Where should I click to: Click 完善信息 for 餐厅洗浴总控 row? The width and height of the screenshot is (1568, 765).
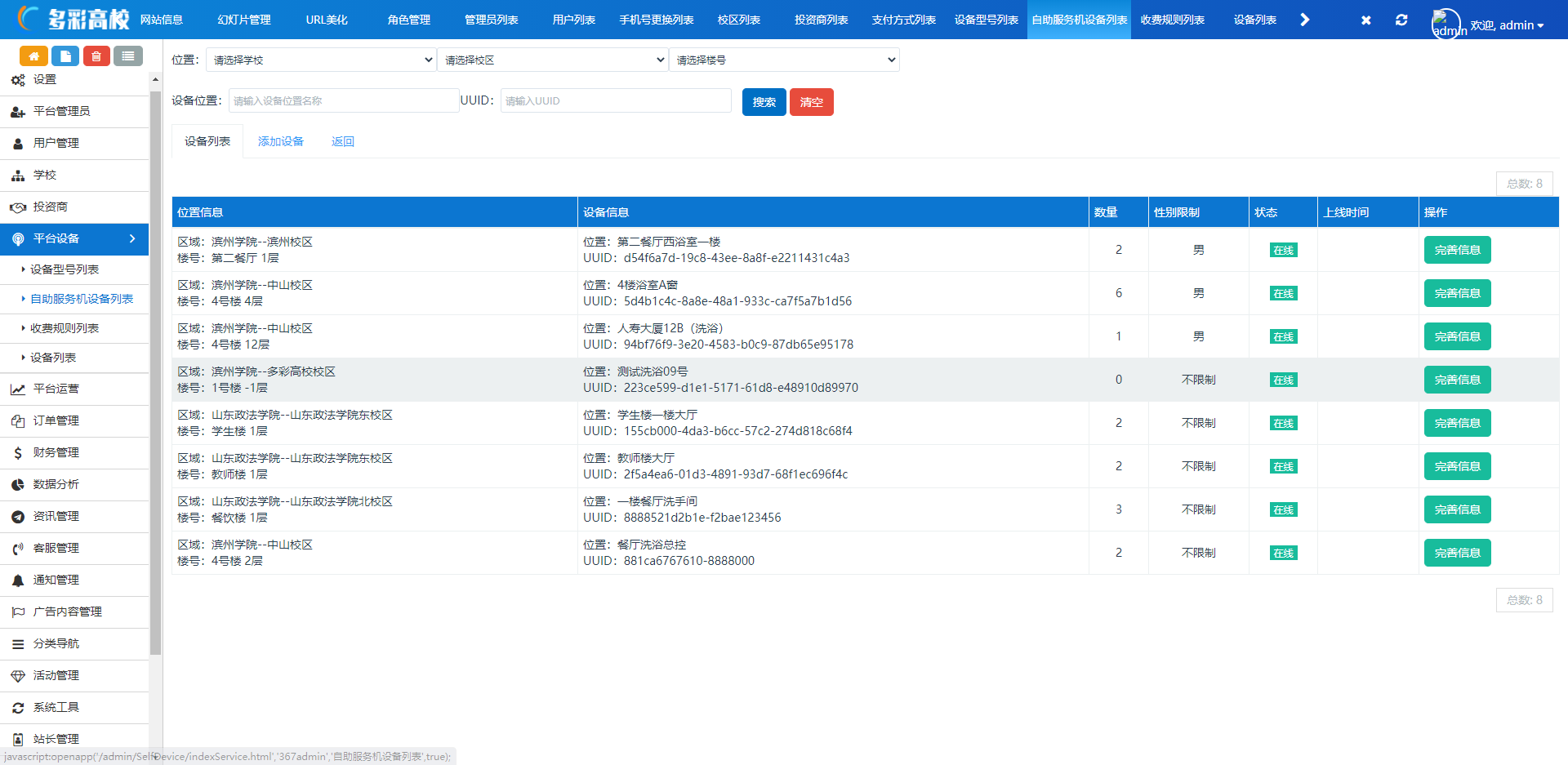[x=1458, y=553]
